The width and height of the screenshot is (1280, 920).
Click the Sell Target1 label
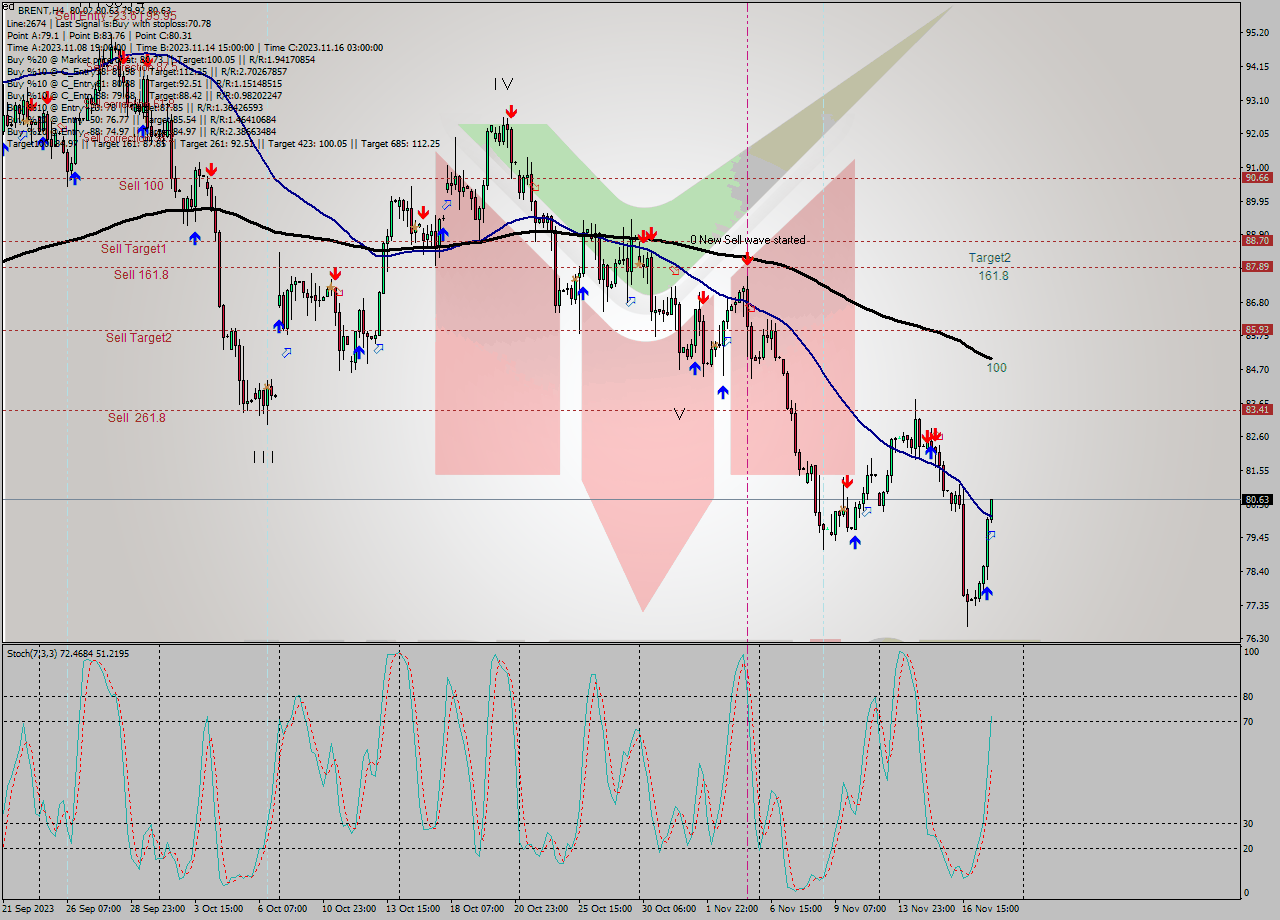(x=134, y=248)
